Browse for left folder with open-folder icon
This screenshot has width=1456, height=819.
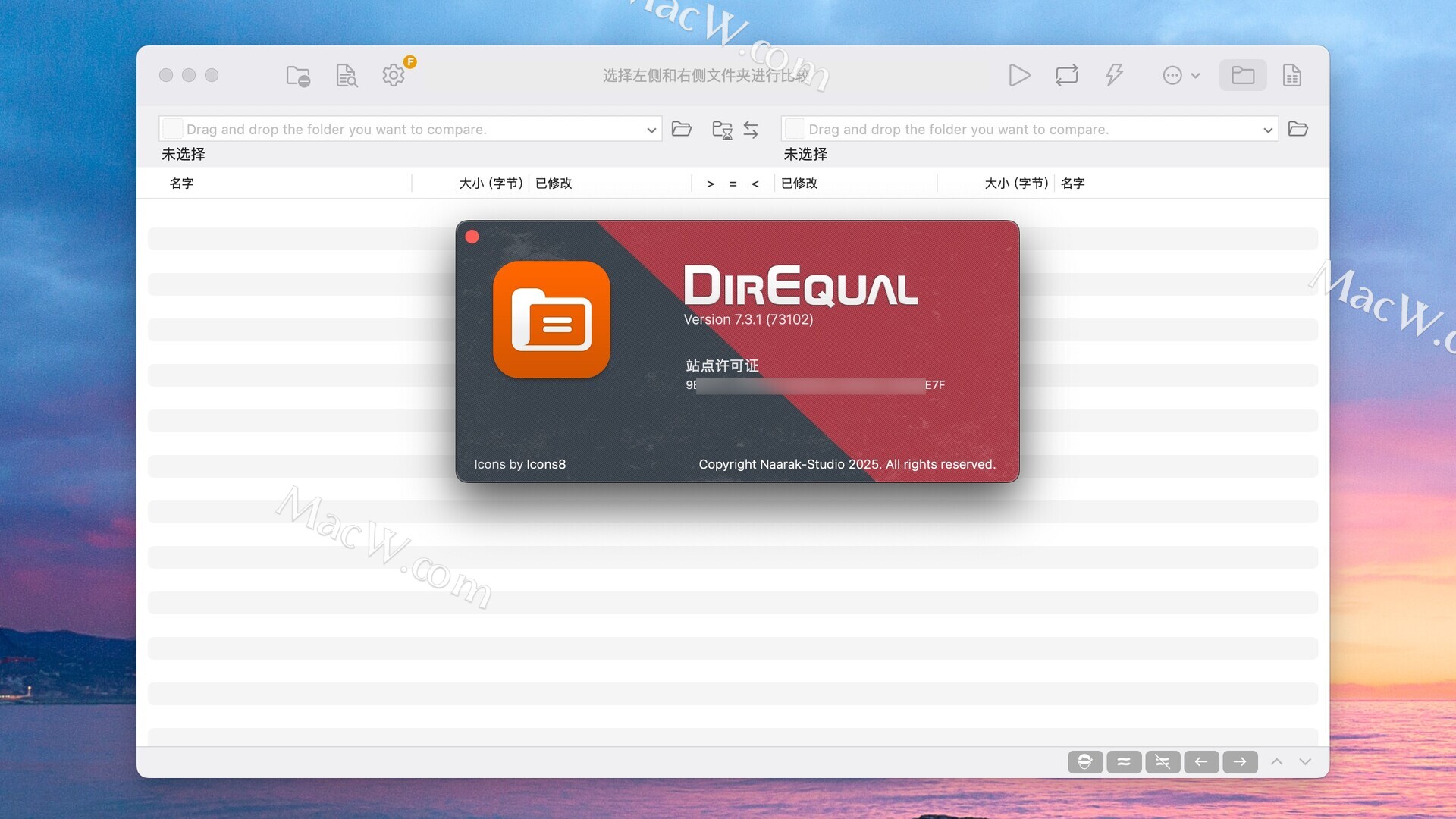pos(681,129)
